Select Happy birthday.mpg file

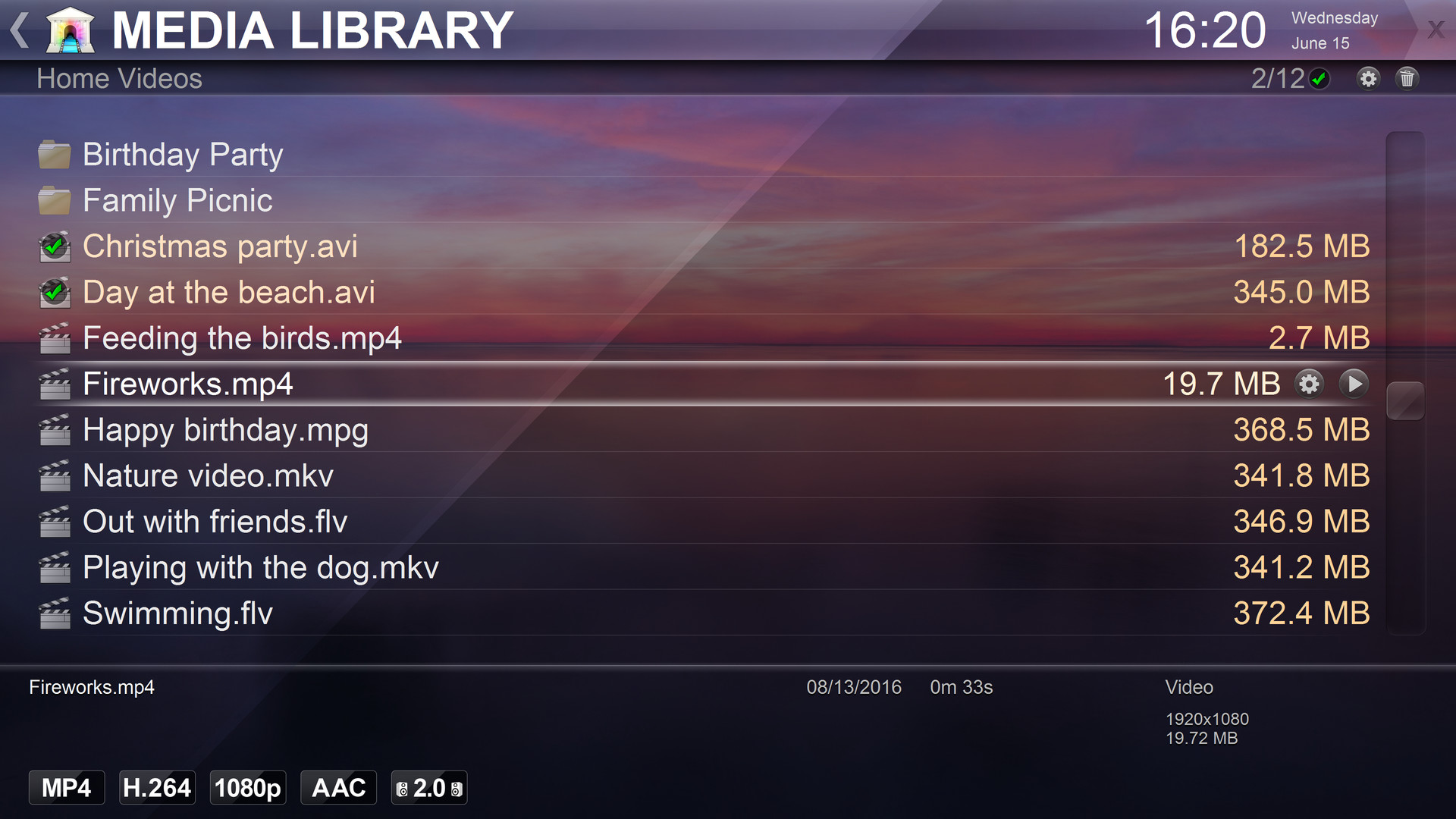225,428
